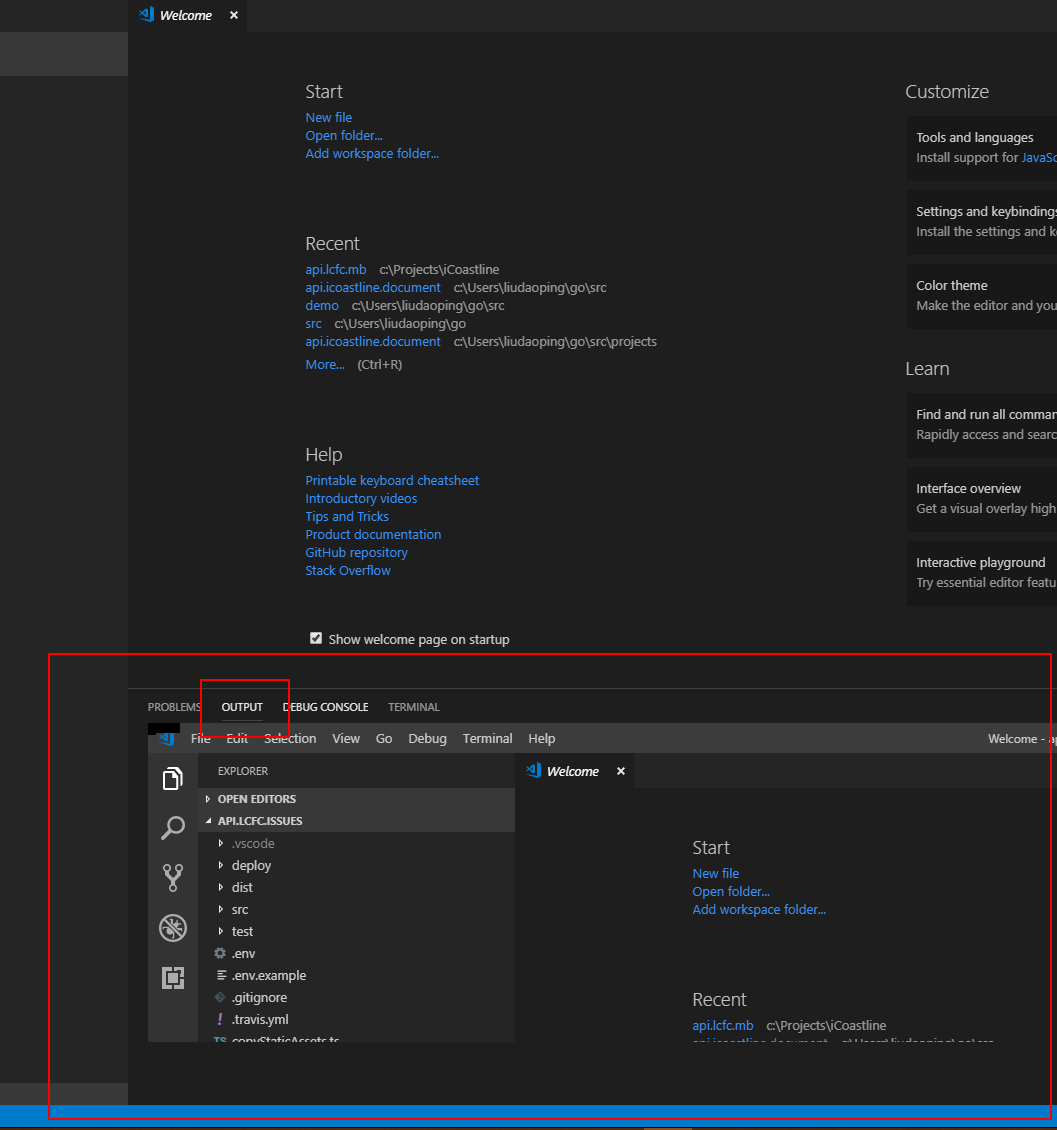Disable the Show welcome page on startup checkbox
The height and width of the screenshot is (1130, 1057).
click(x=316, y=638)
